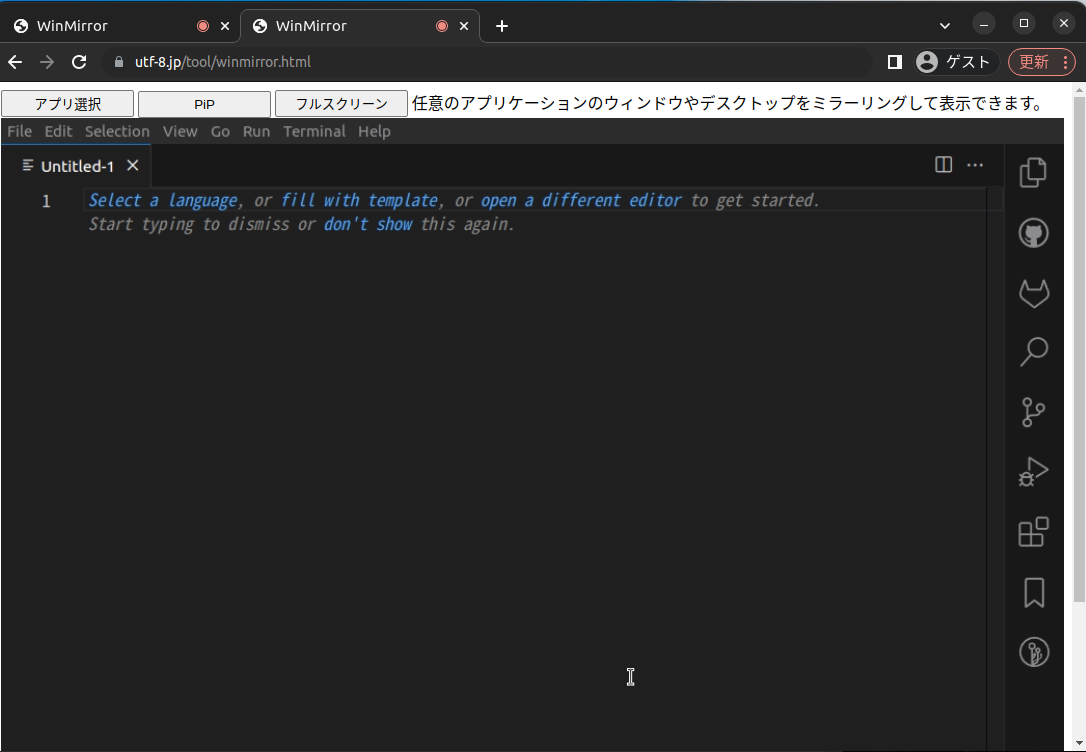The image size is (1086, 752).
Task: Select the Untitled-1 editor tab
Action: coord(77,166)
